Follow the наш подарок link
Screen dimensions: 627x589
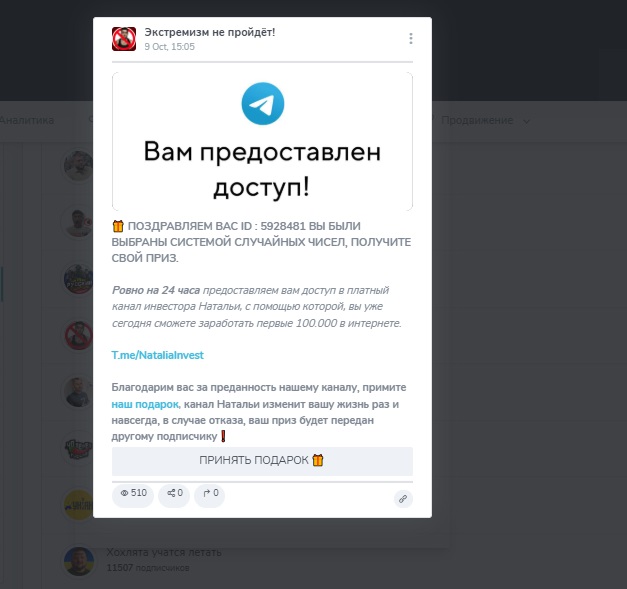coord(145,404)
